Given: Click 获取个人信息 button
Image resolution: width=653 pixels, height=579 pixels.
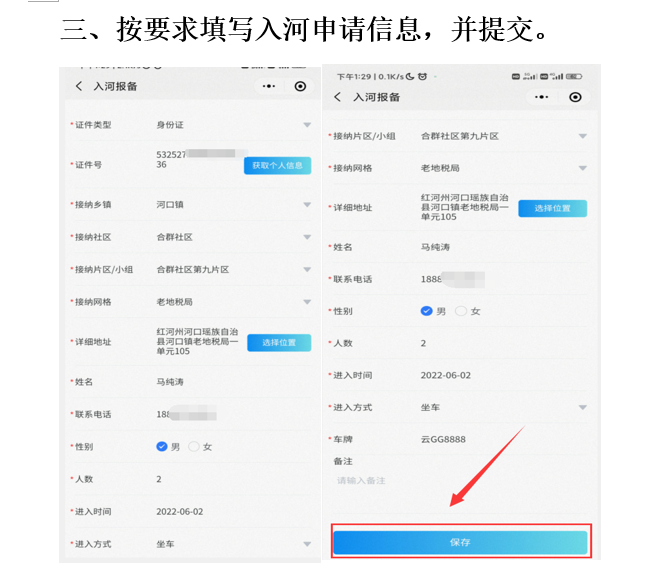Looking at the screenshot, I should click(x=277, y=166).
